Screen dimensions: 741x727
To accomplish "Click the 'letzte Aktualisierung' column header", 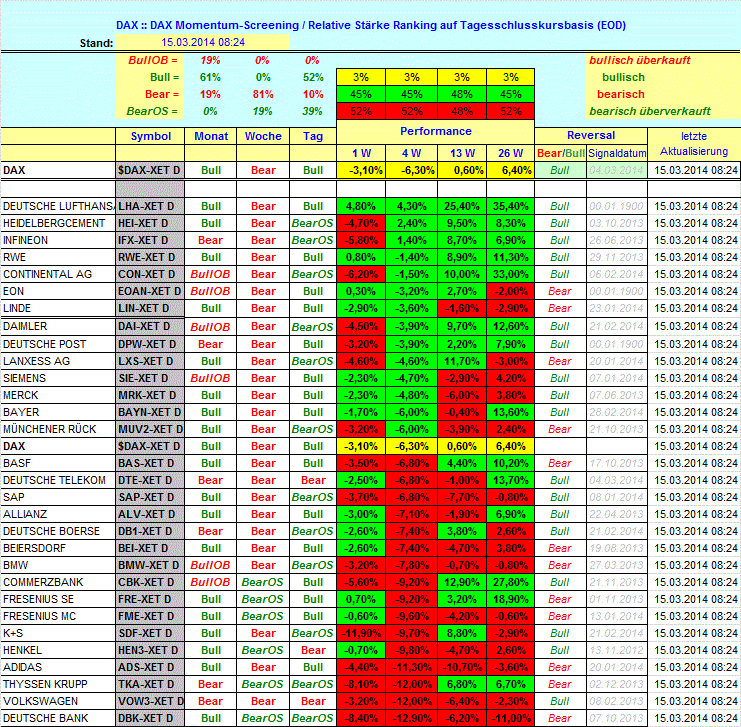I will coord(699,143).
